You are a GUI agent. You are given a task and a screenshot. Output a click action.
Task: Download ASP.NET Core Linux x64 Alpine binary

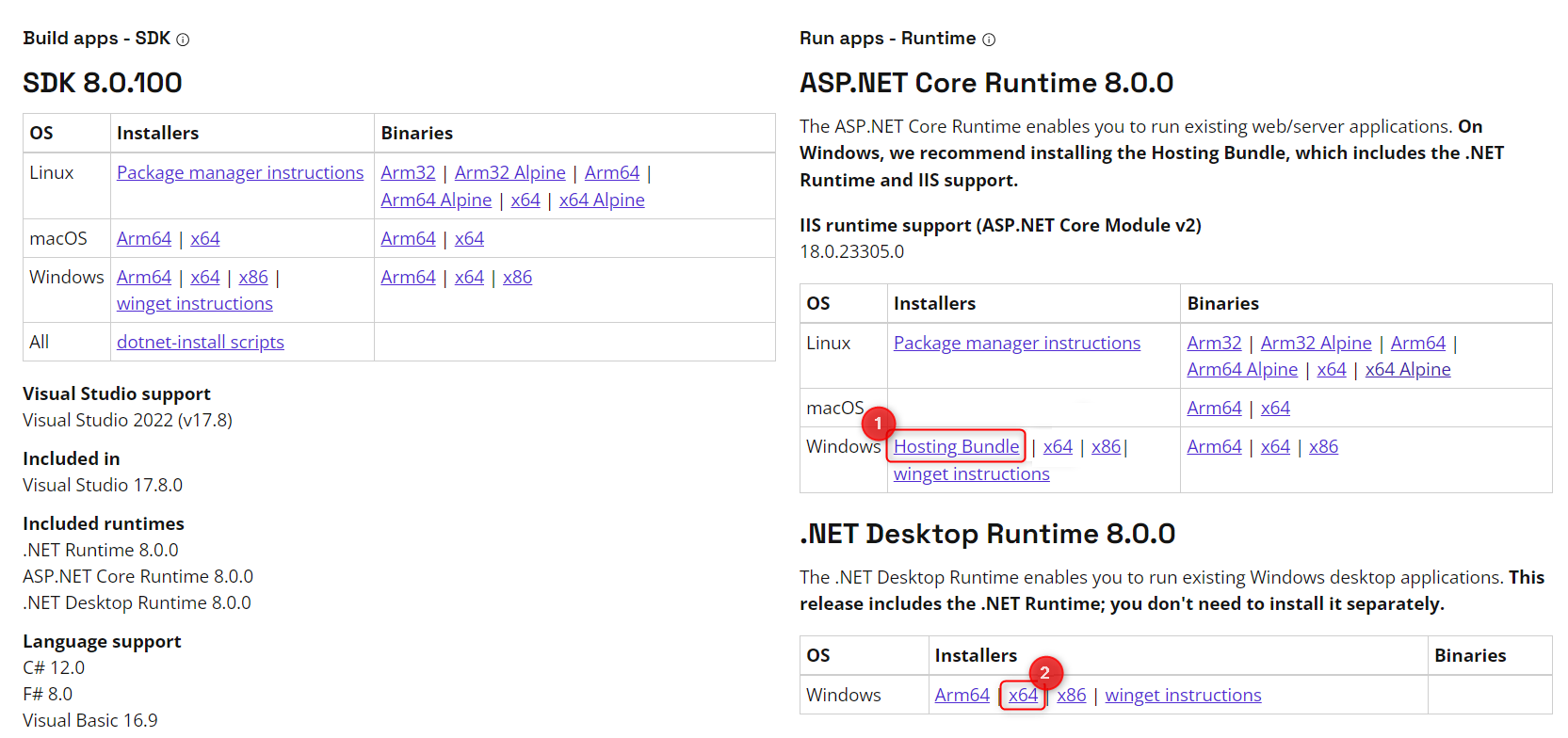[1408, 369]
